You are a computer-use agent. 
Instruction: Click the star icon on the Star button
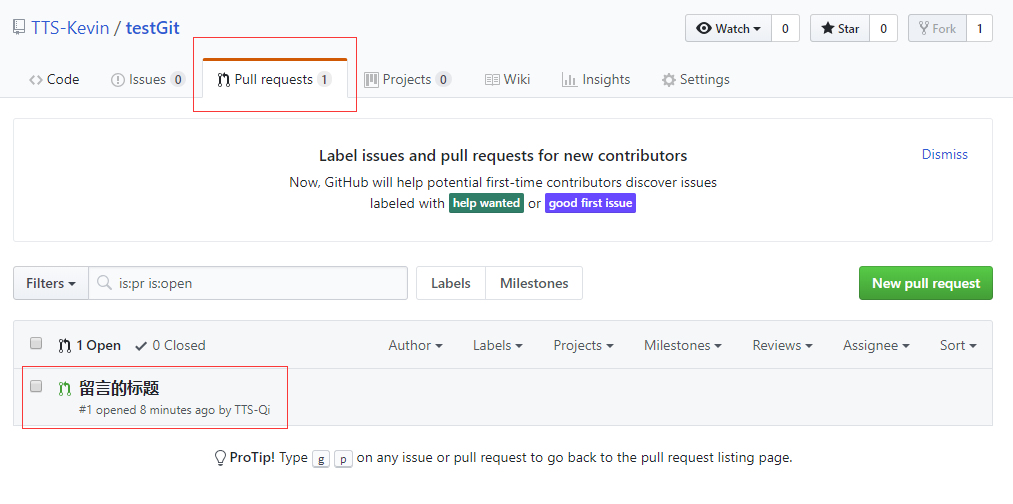point(827,28)
